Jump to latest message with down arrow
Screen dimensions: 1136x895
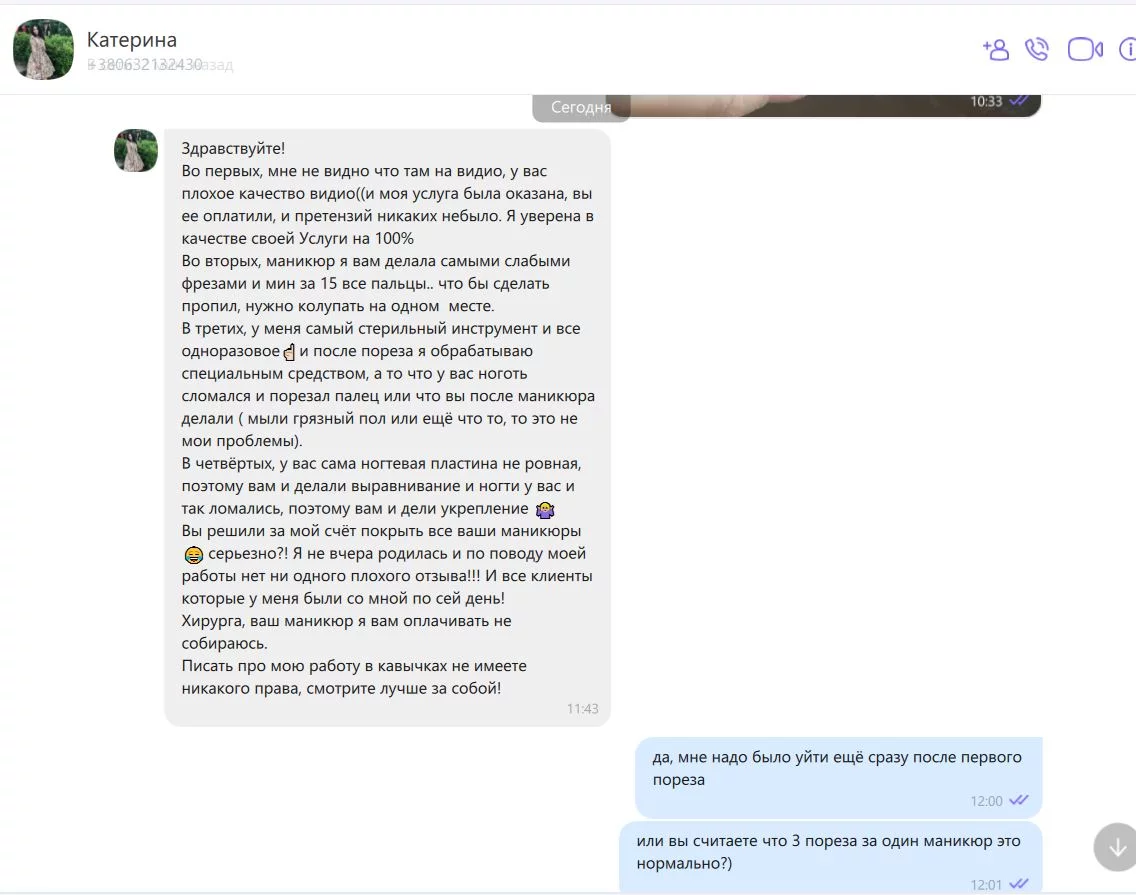(x=1116, y=846)
